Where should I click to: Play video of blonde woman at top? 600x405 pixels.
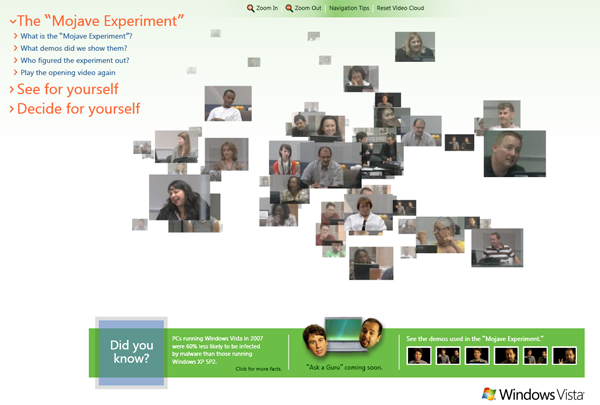pos(415,47)
